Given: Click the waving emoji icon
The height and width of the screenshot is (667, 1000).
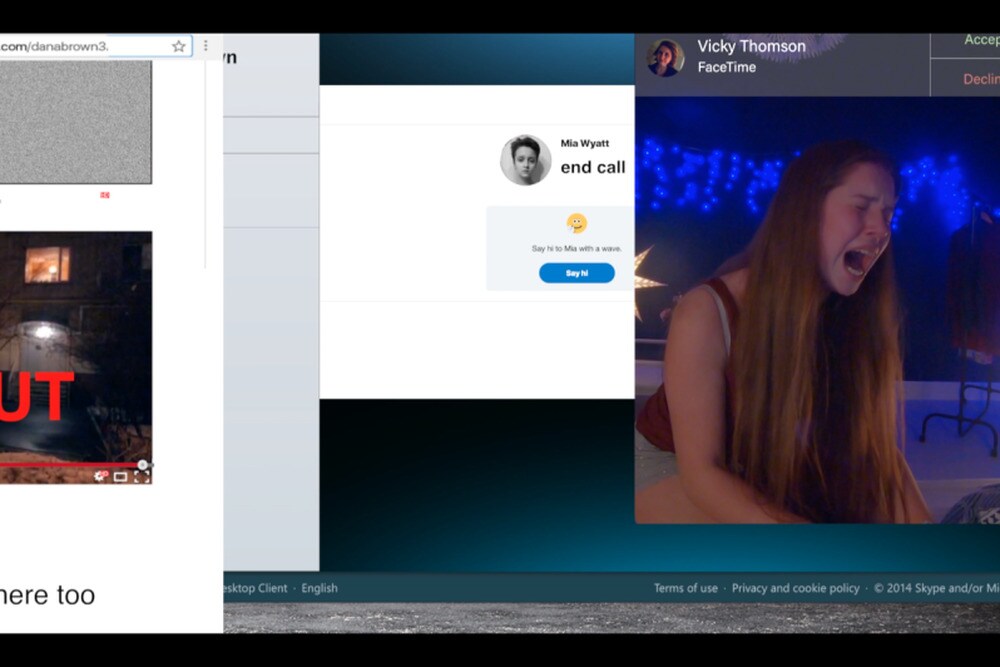Looking at the screenshot, I should click(x=577, y=223).
